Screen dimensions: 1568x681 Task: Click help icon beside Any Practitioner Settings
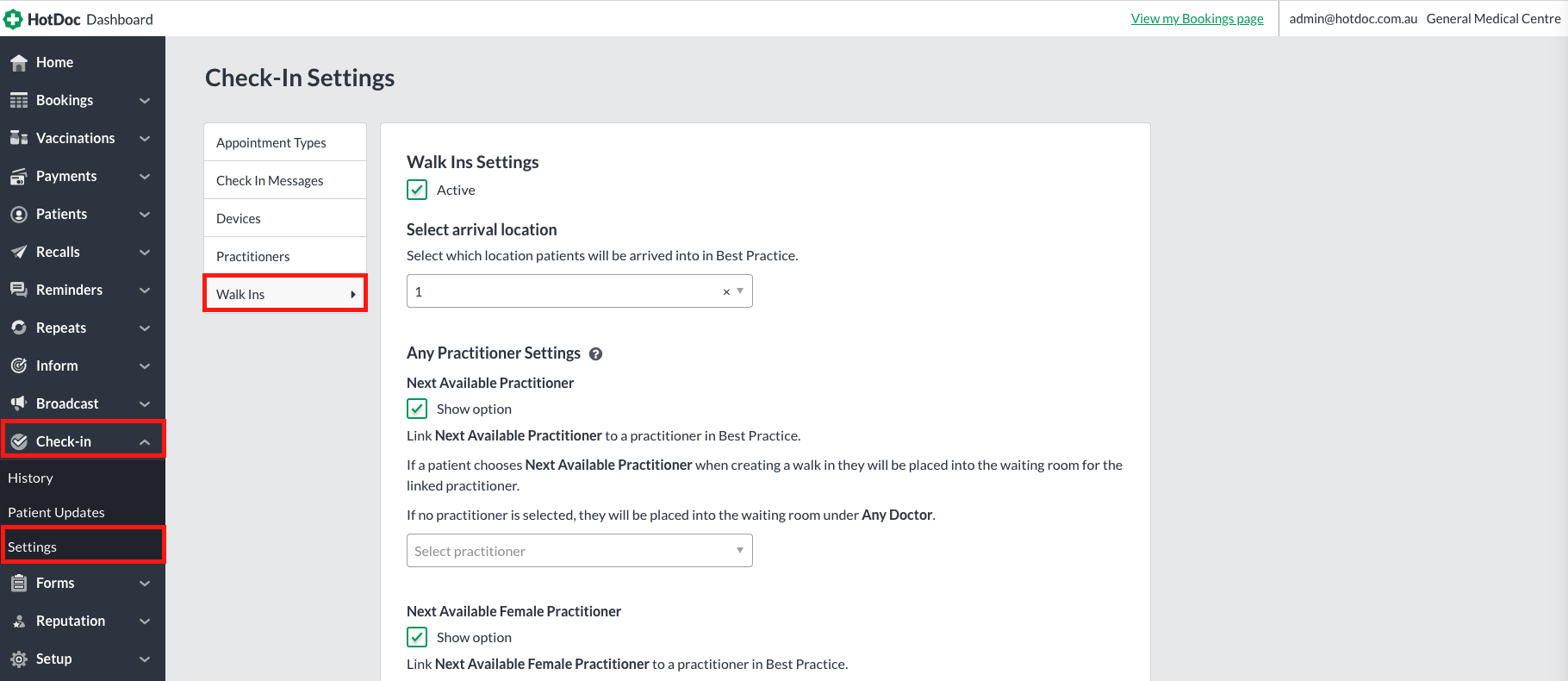tap(595, 354)
